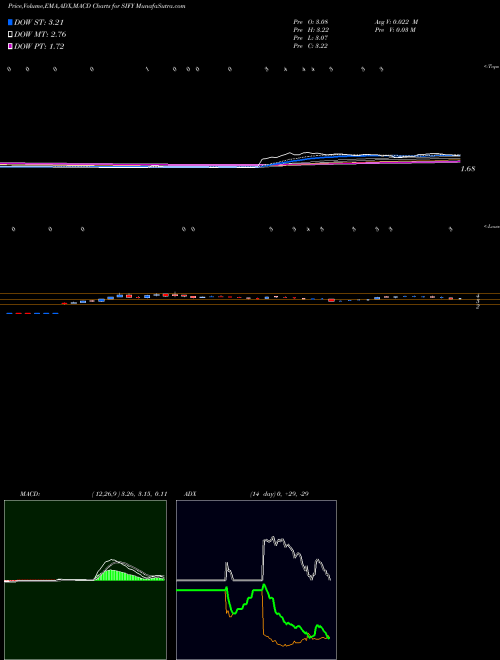Click the MACD panel title label
The image size is (500, 660).
[x=30, y=494]
